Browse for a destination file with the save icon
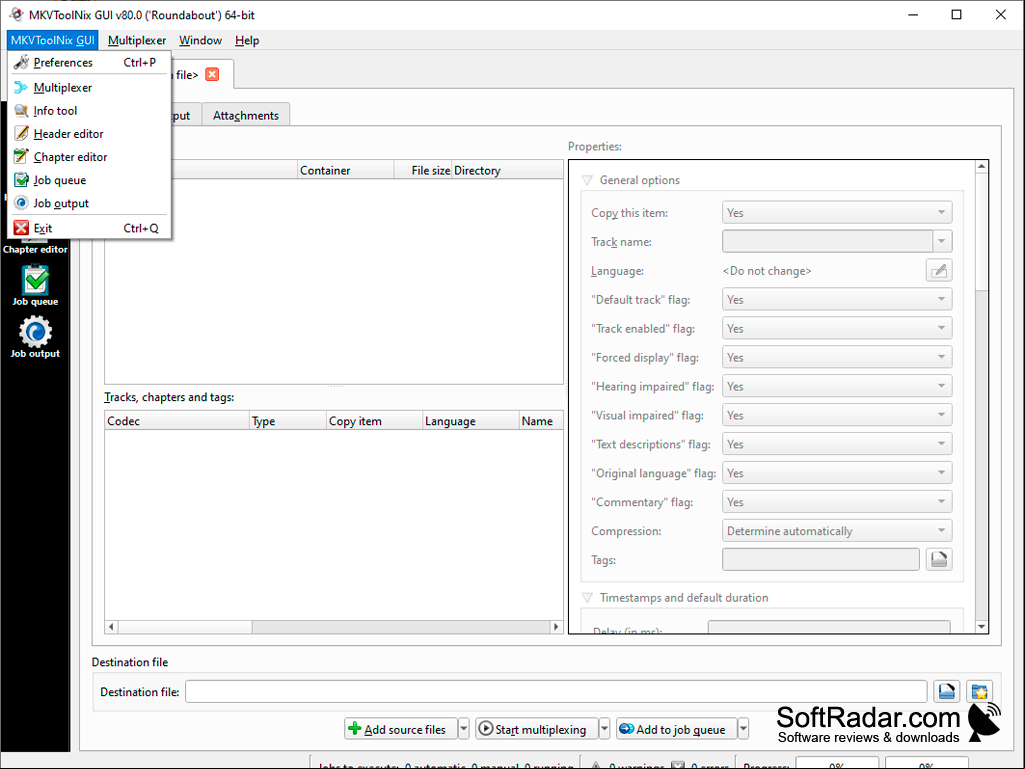This screenshot has height=769, width=1025. (x=947, y=691)
